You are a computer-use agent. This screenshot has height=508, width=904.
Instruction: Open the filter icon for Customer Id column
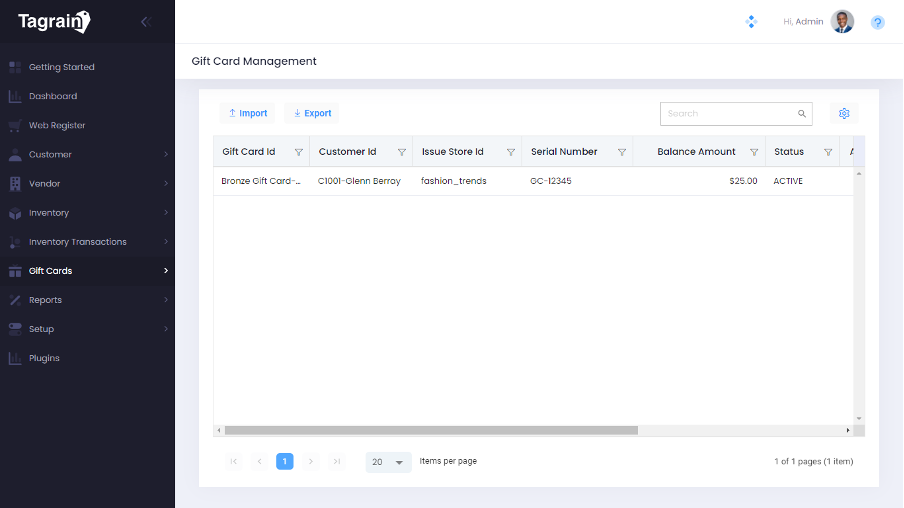pos(402,153)
